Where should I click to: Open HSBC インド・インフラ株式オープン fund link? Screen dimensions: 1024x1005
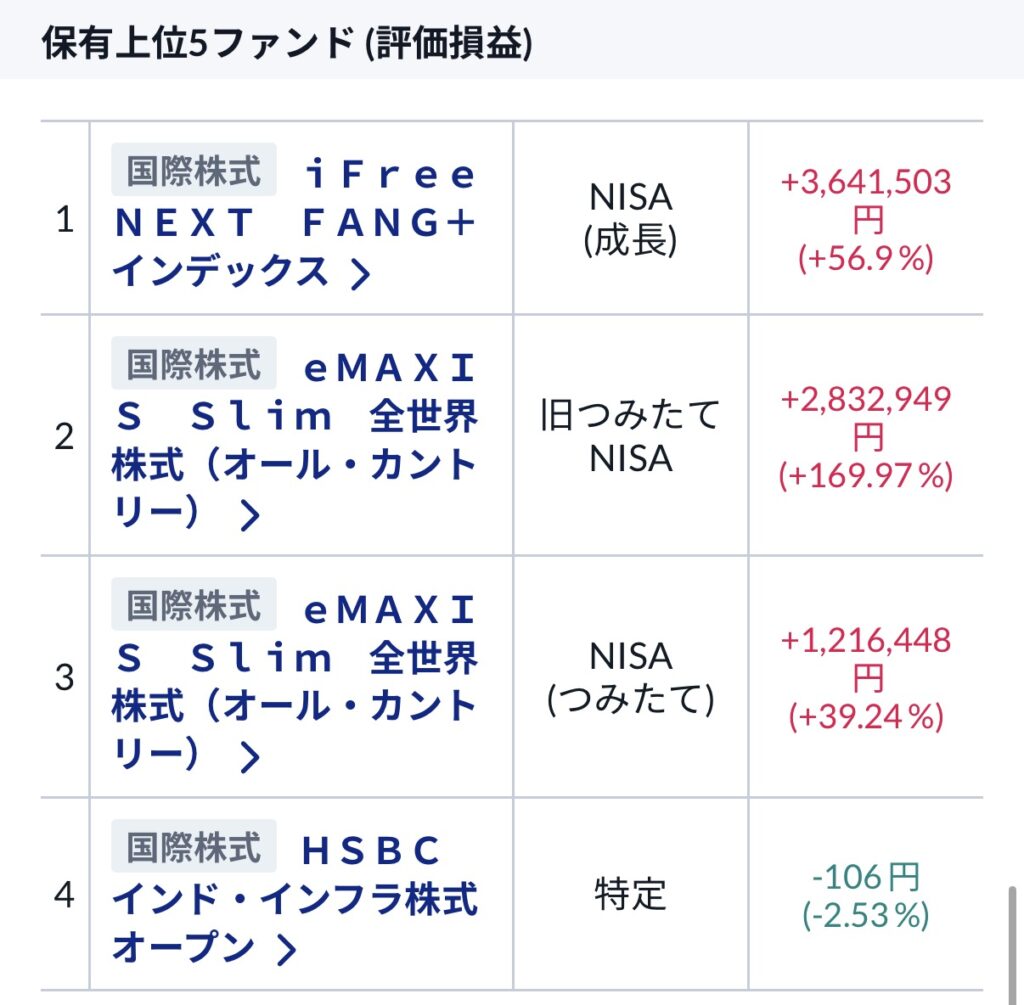coord(295,899)
